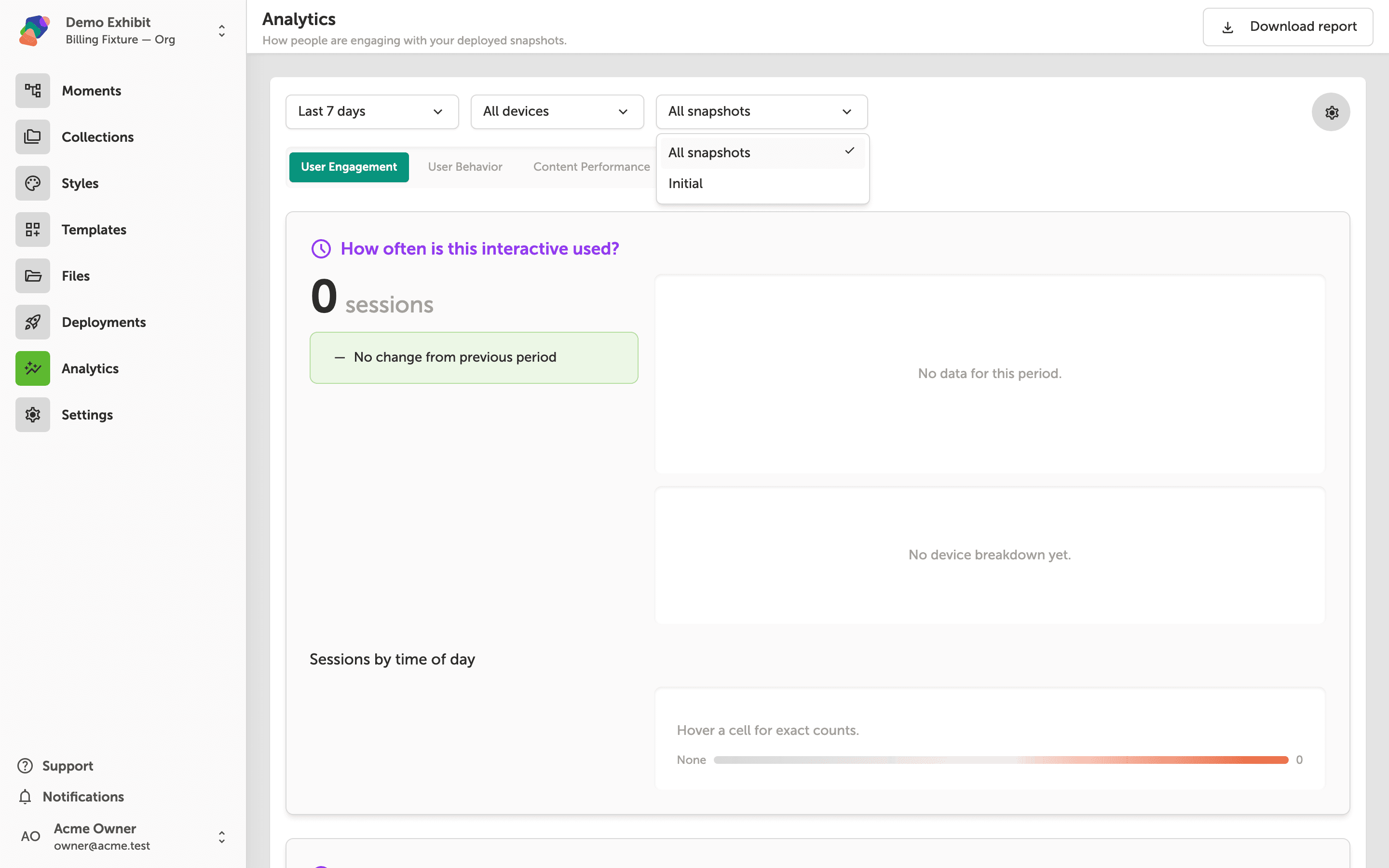1389x868 pixels.
Task: Click No change from previous period banner
Action: pyautogui.click(x=474, y=358)
